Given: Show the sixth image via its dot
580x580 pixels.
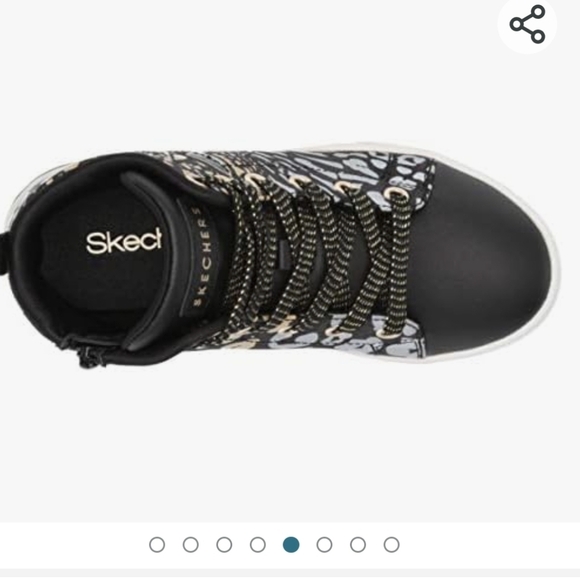Looking at the screenshot, I should [324, 544].
